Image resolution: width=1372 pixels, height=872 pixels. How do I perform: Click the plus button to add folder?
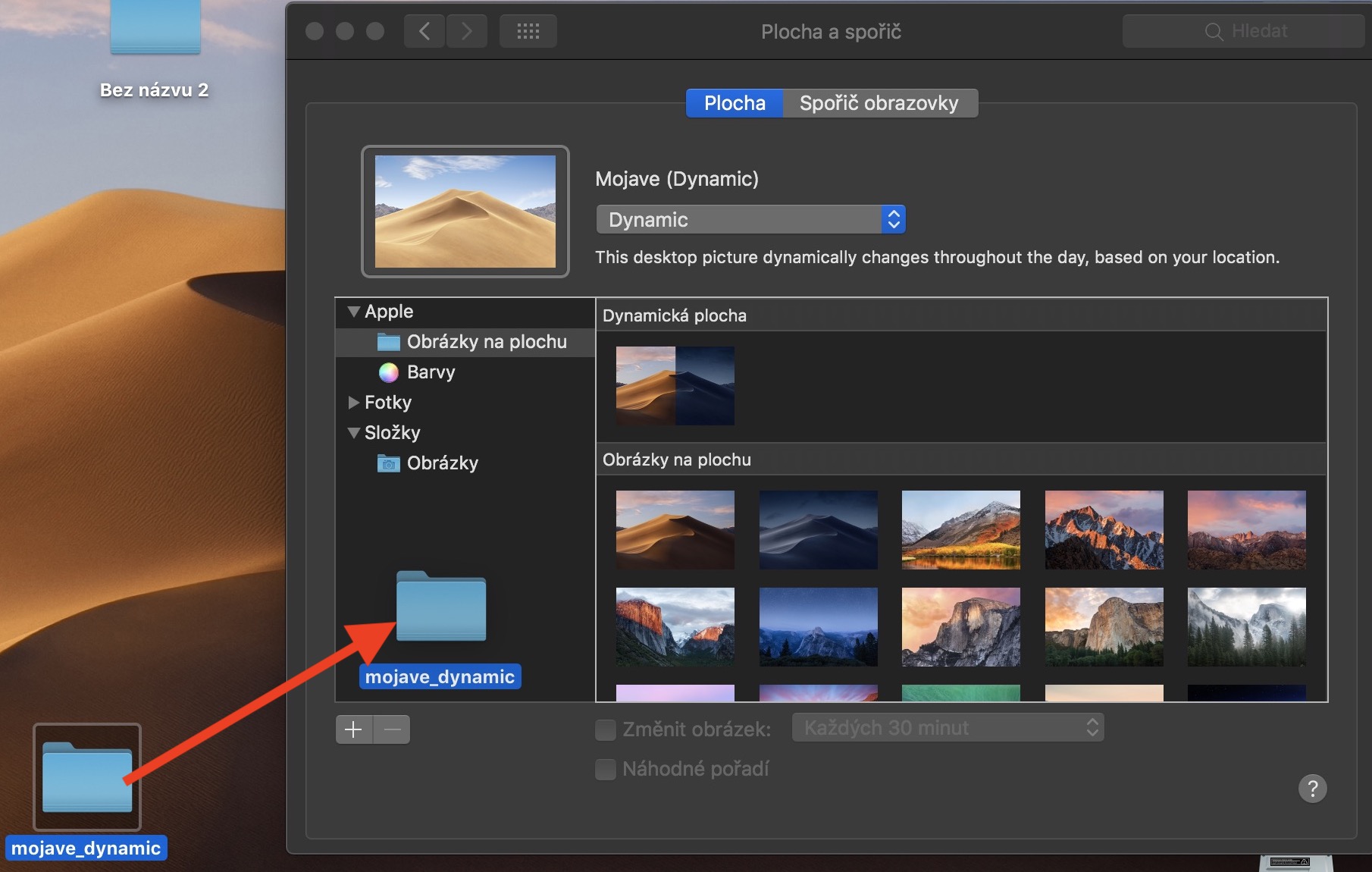(353, 729)
